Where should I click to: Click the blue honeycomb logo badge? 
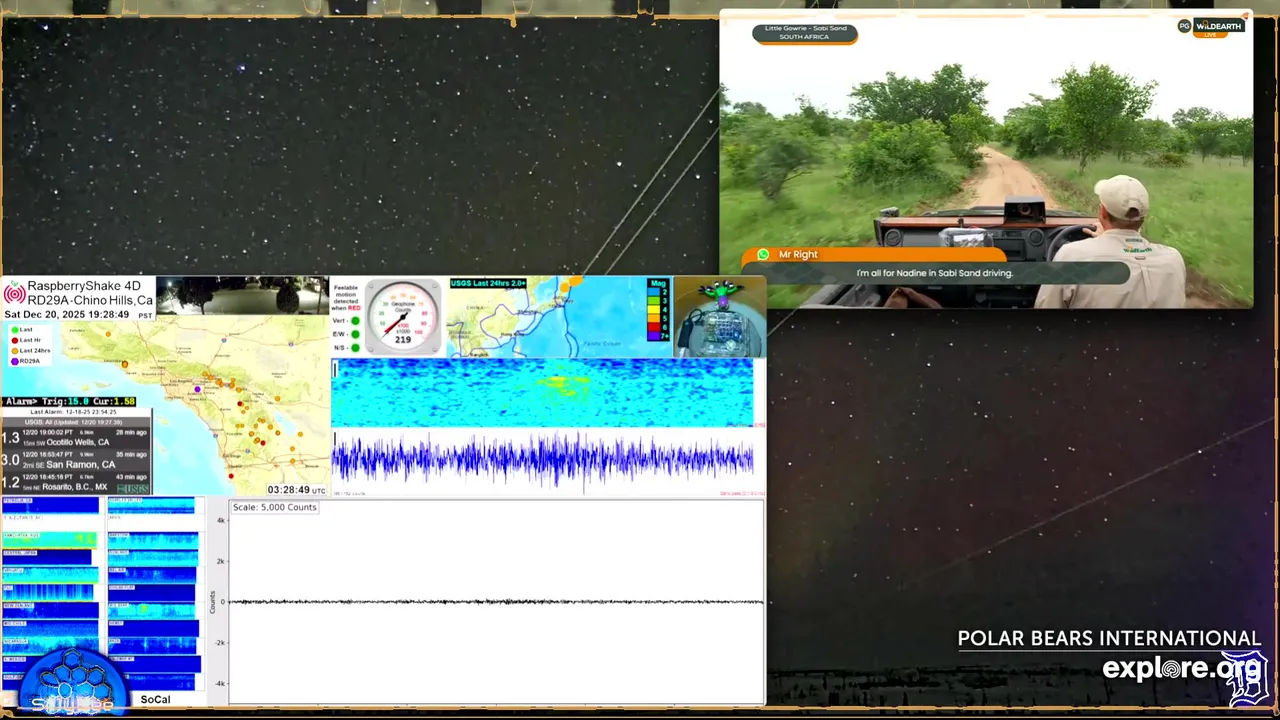click(73, 680)
